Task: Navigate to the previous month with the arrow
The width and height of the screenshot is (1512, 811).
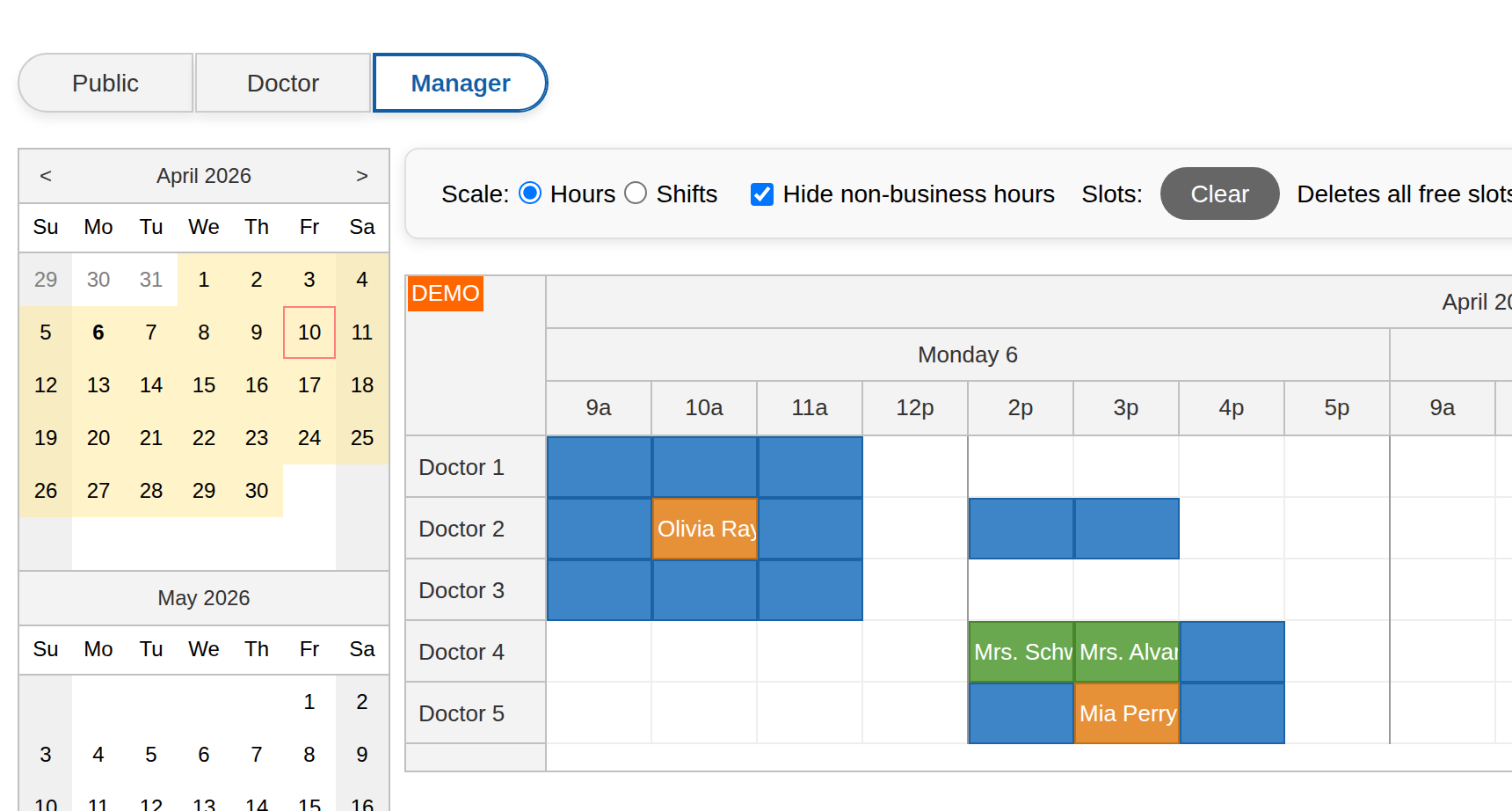Action: 45,176
